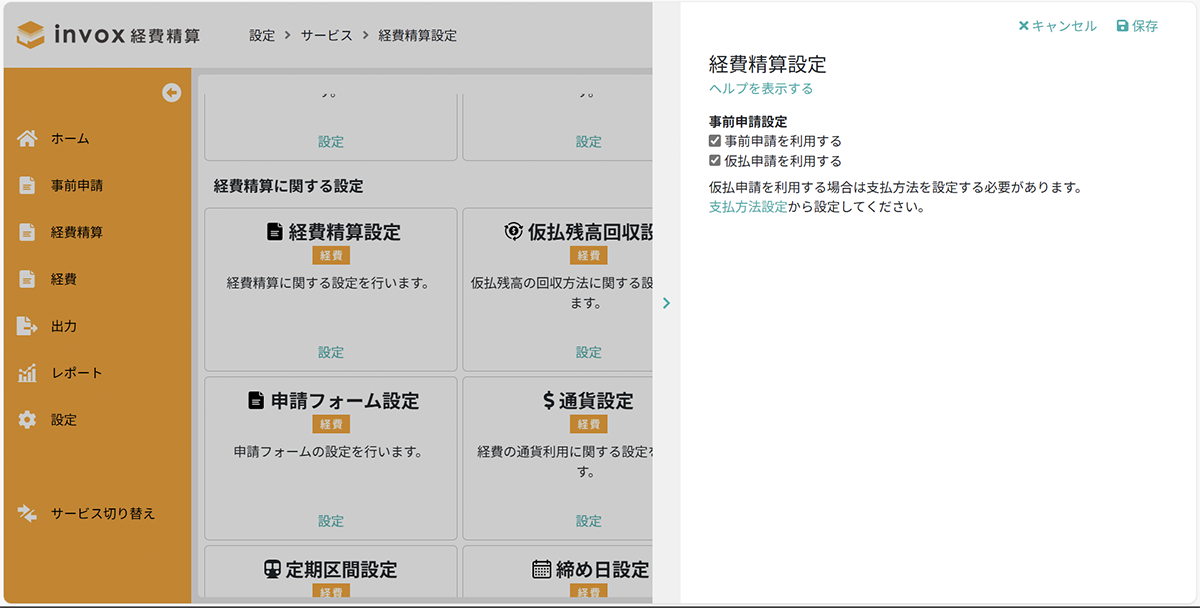Viewport: 1200px width, 608px height.
Task: Click 経費 tag on 申請フォーム設定 card
Action: 331,425
